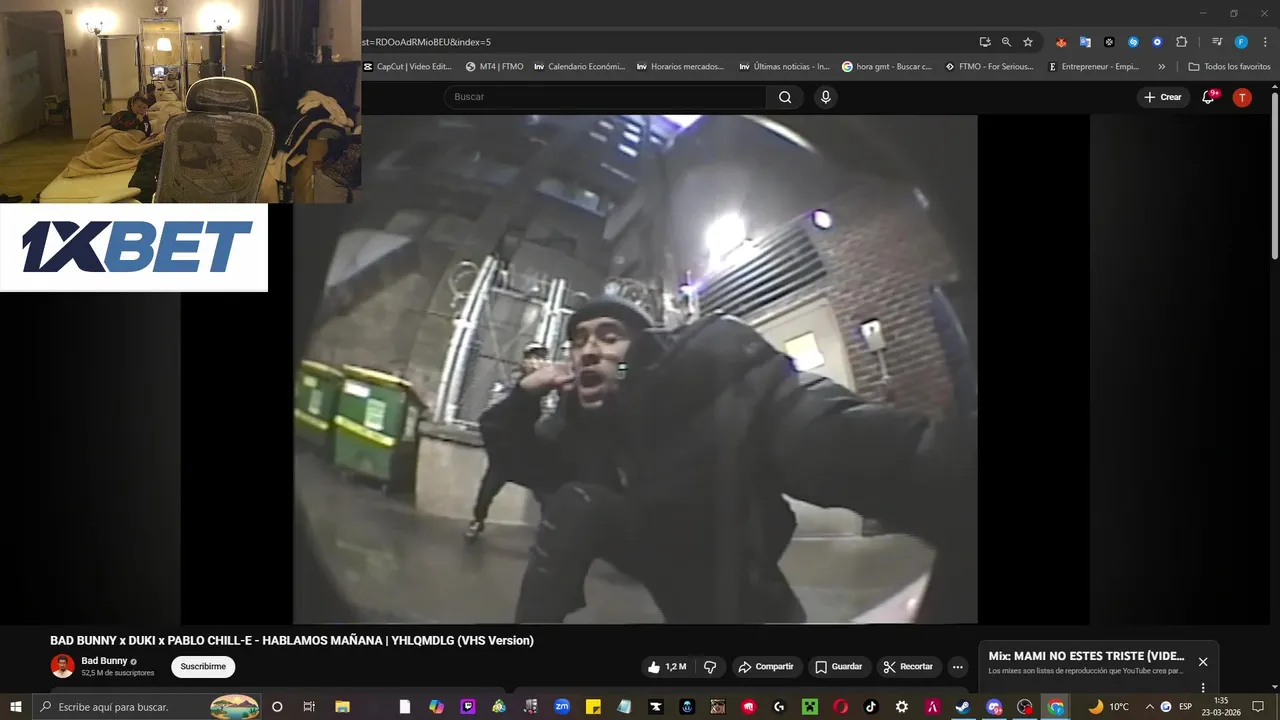This screenshot has height=720, width=1280.
Task: Click the Google Translate extension icon
Action: click(x=1085, y=42)
